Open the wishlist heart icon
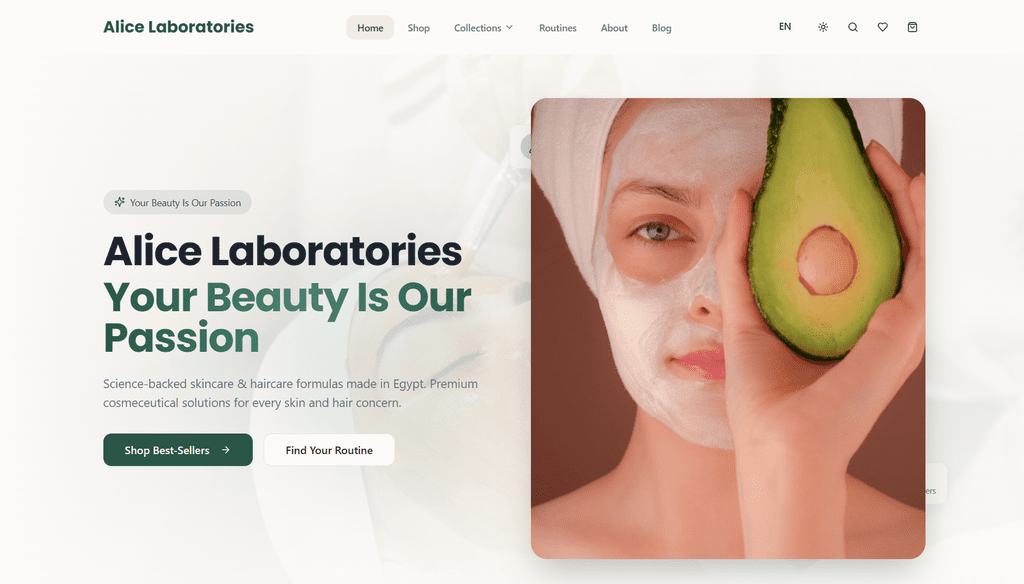Screen dimensions: 1024x584 coord(882,27)
